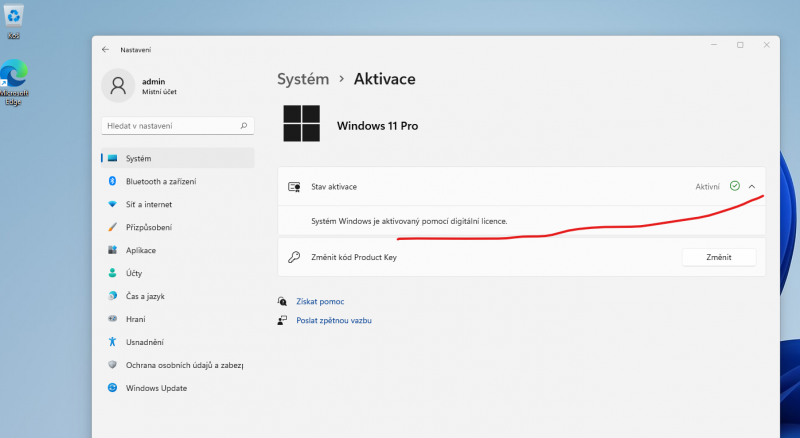Viewport: 800px width, 438px height.
Task: Focus the Hledat v nastavení search box
Action: (178, 126)
